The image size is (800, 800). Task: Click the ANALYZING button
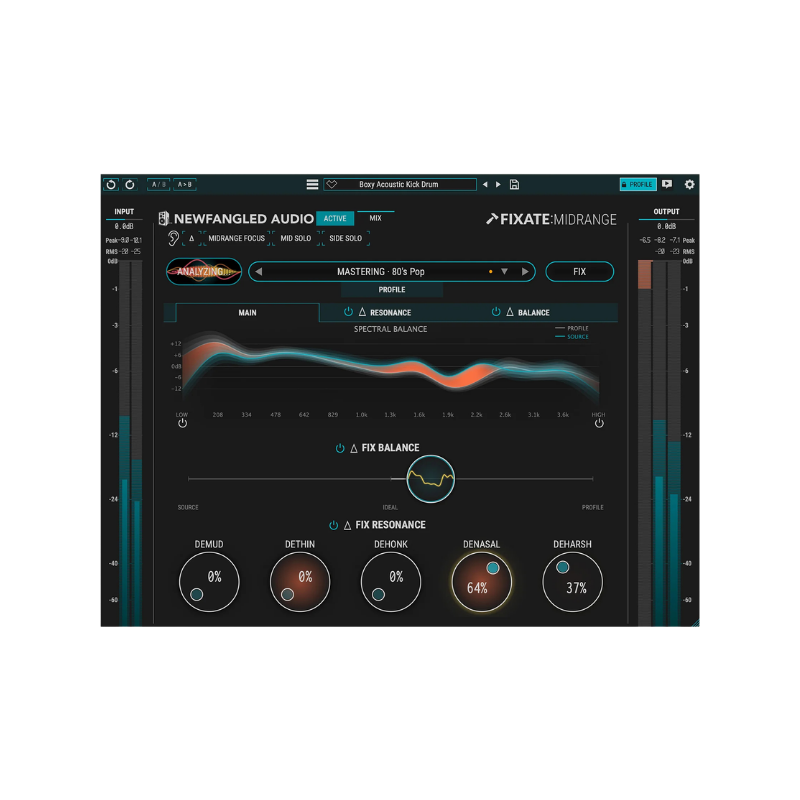click(204, 271)
